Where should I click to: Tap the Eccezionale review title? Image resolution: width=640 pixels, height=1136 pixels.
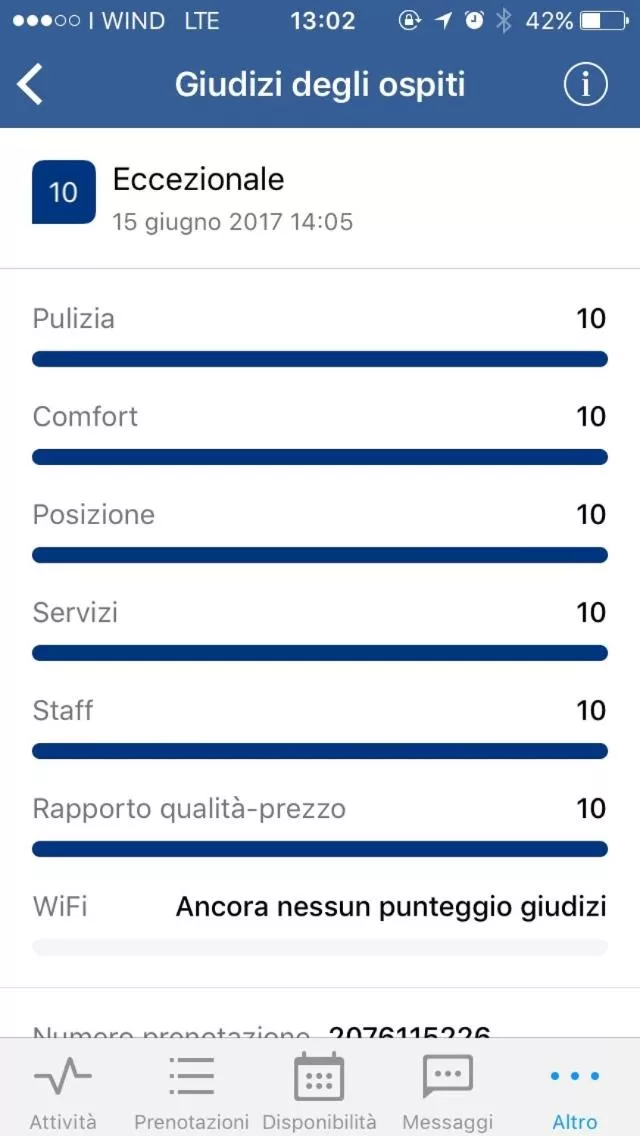(x=198, y=180)
